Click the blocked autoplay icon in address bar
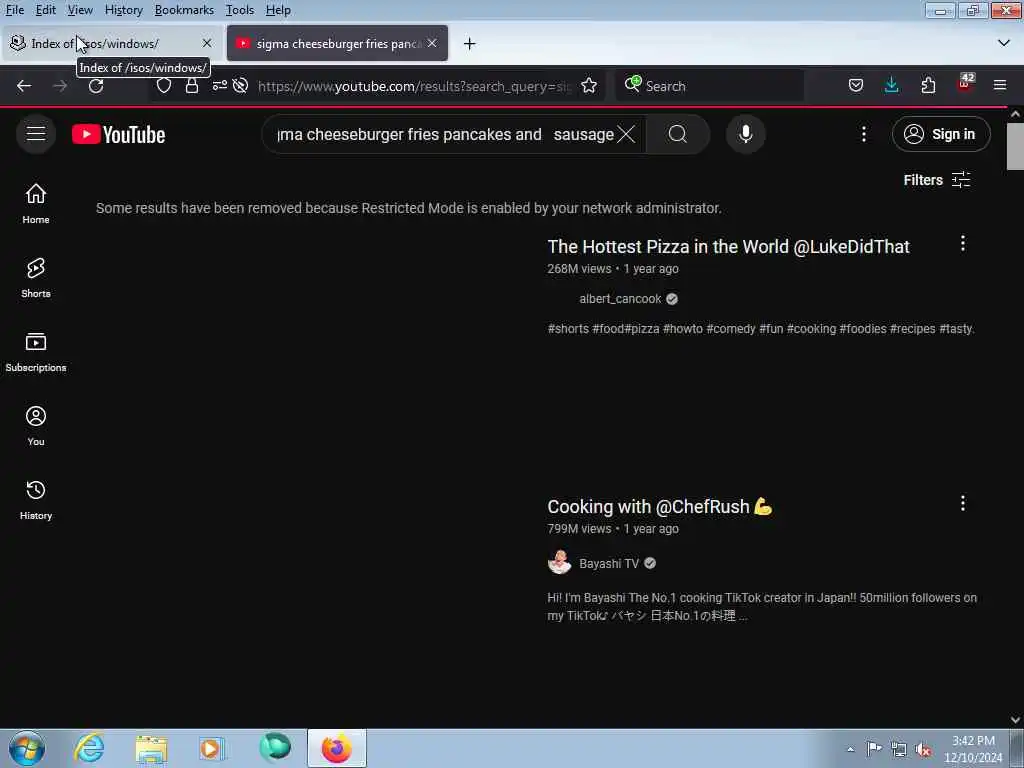This screenshot has width=1024, height=768. [240, 86]
